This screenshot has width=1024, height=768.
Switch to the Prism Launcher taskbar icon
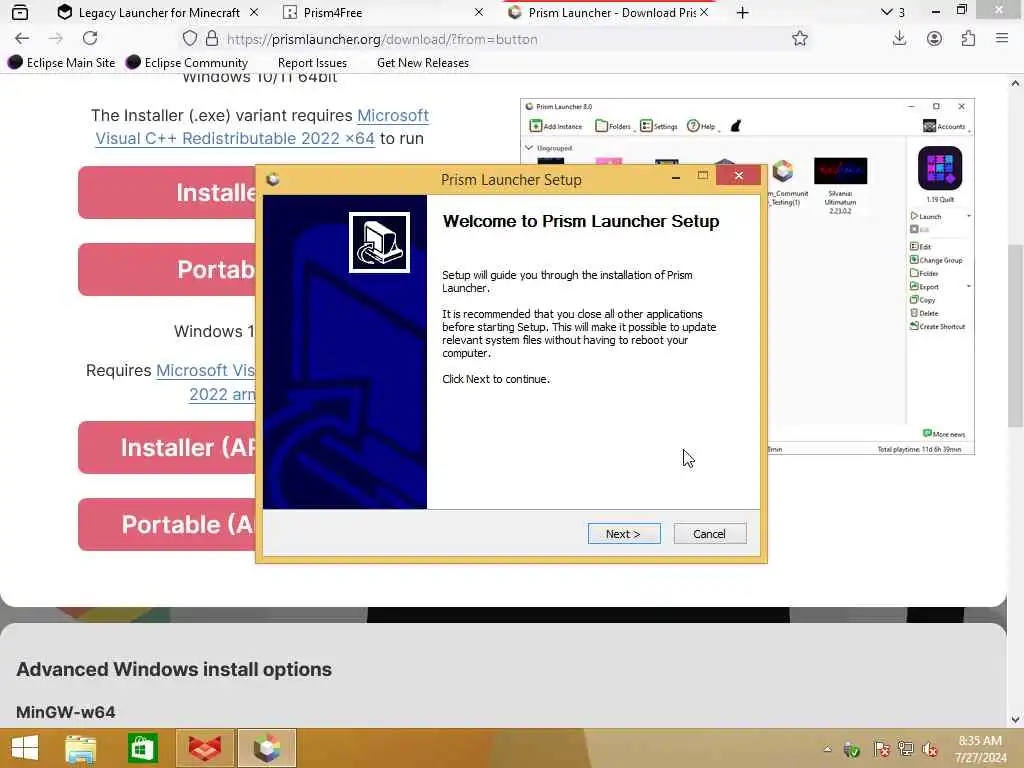pyautogui.click(x=266, y=748)
